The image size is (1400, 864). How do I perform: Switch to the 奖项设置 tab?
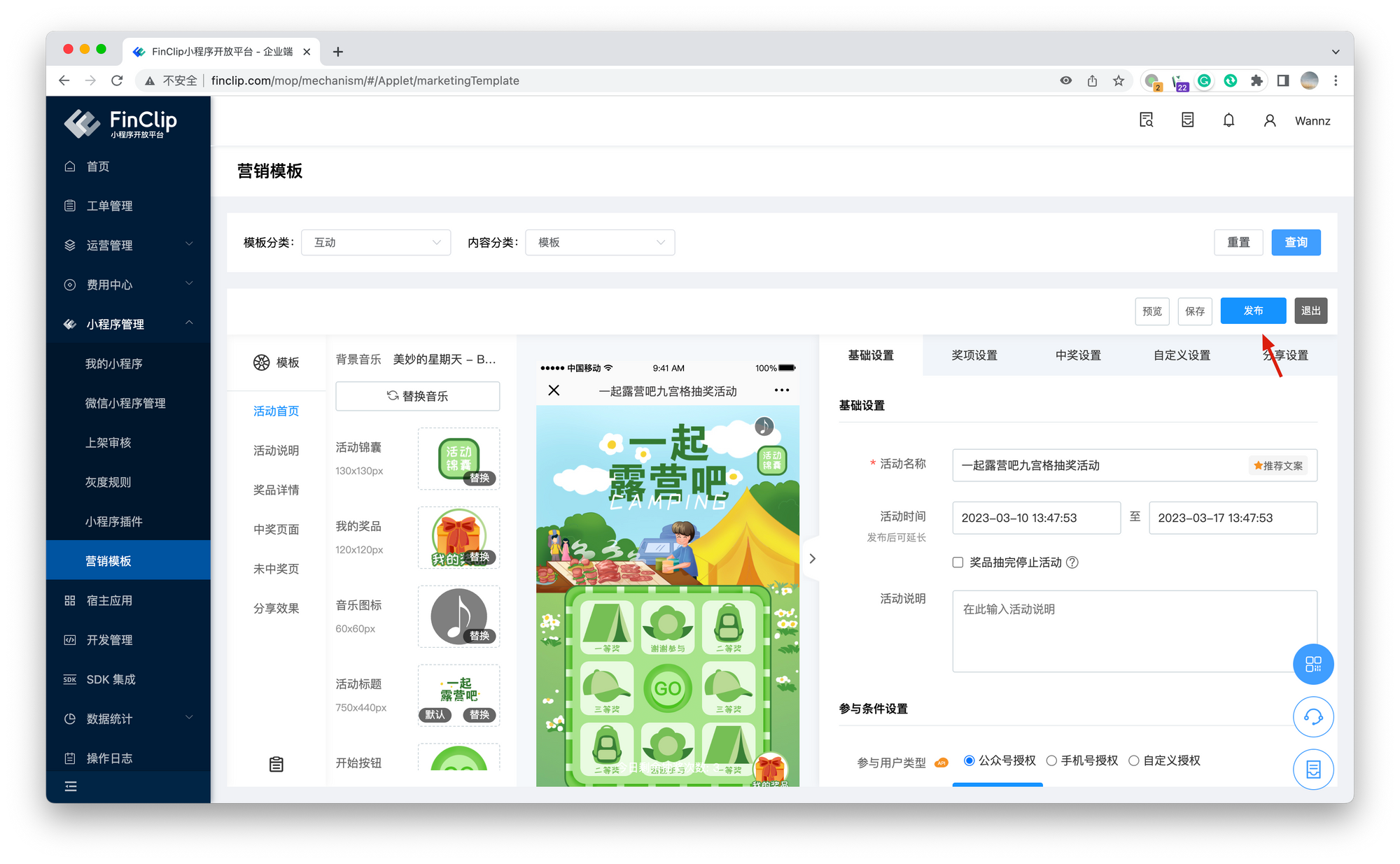pos(974,355)
